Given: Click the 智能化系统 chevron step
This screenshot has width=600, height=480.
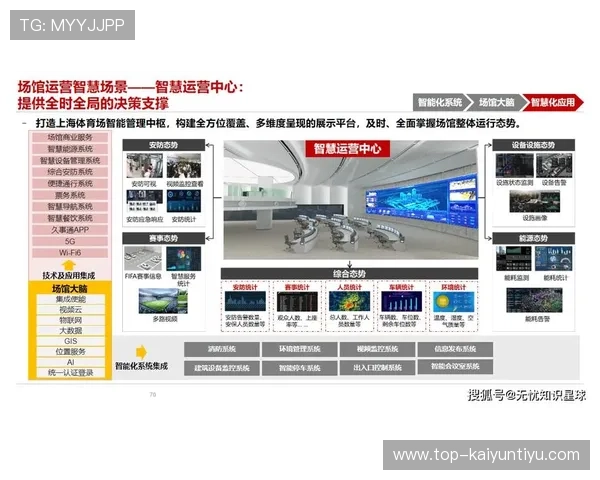Looking at the screenshot, I should point(440,102).
